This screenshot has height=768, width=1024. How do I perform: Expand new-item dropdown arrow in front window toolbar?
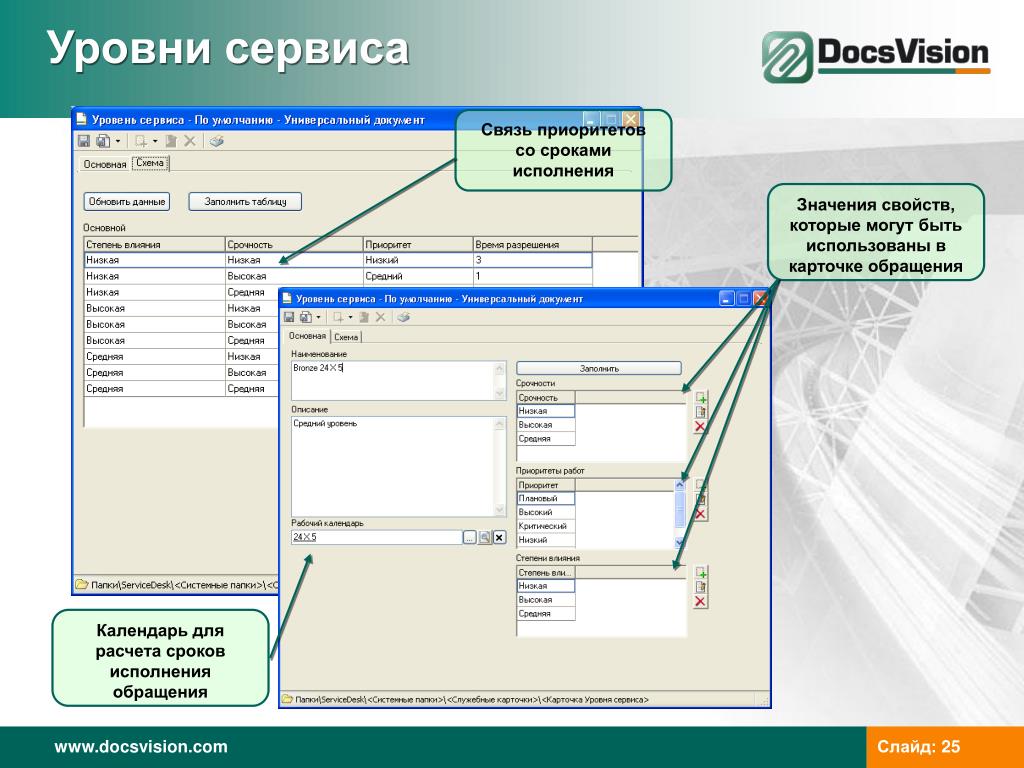350,317
